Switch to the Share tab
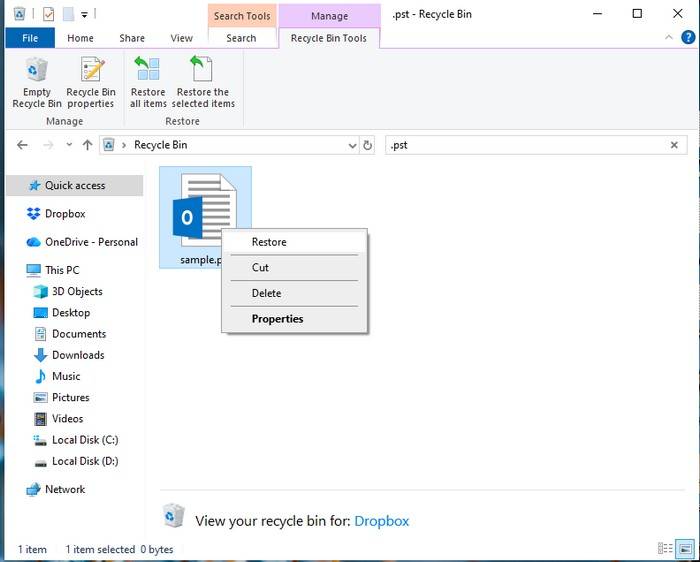 132,38
